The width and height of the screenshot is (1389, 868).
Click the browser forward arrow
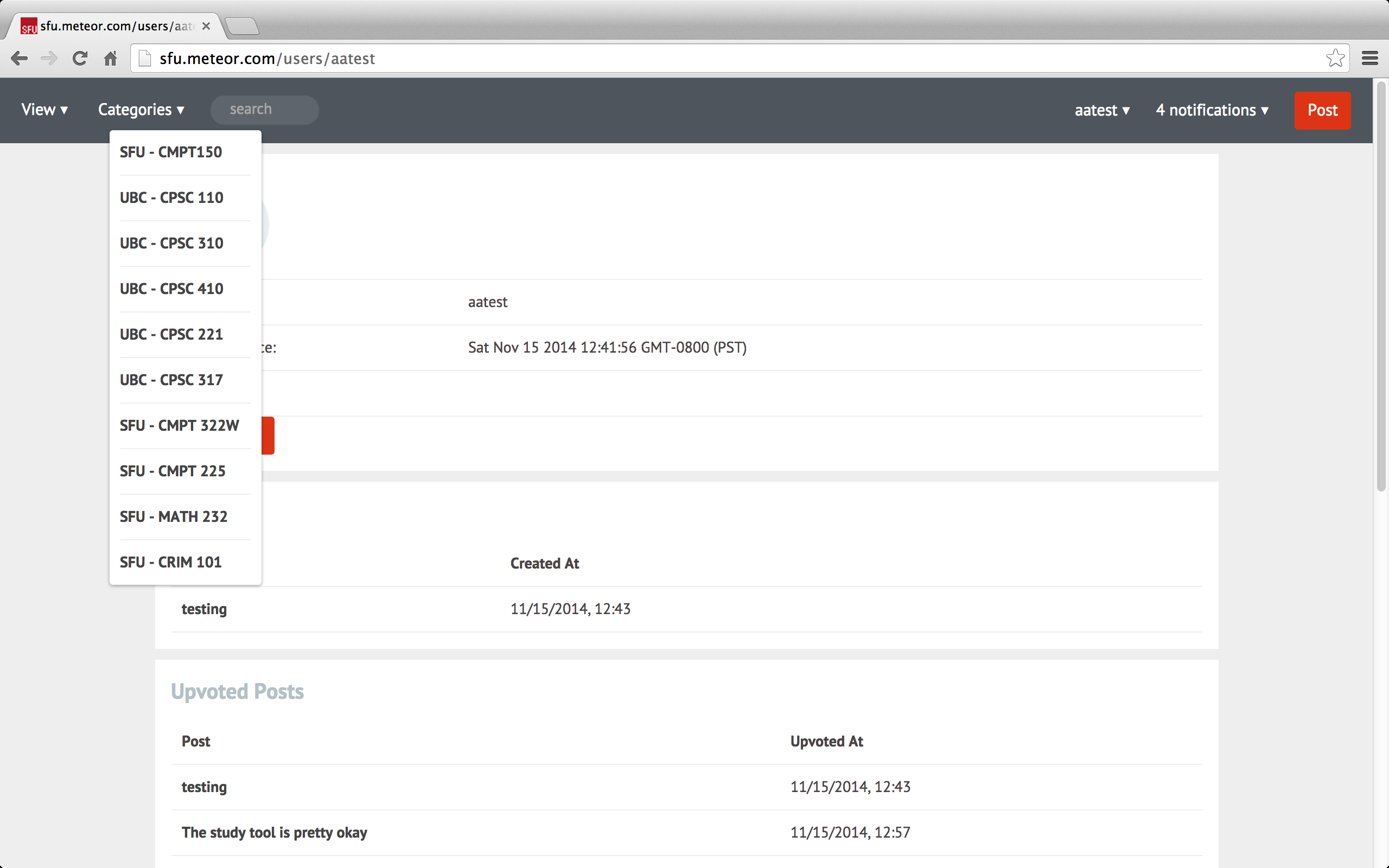coord(49,59)
